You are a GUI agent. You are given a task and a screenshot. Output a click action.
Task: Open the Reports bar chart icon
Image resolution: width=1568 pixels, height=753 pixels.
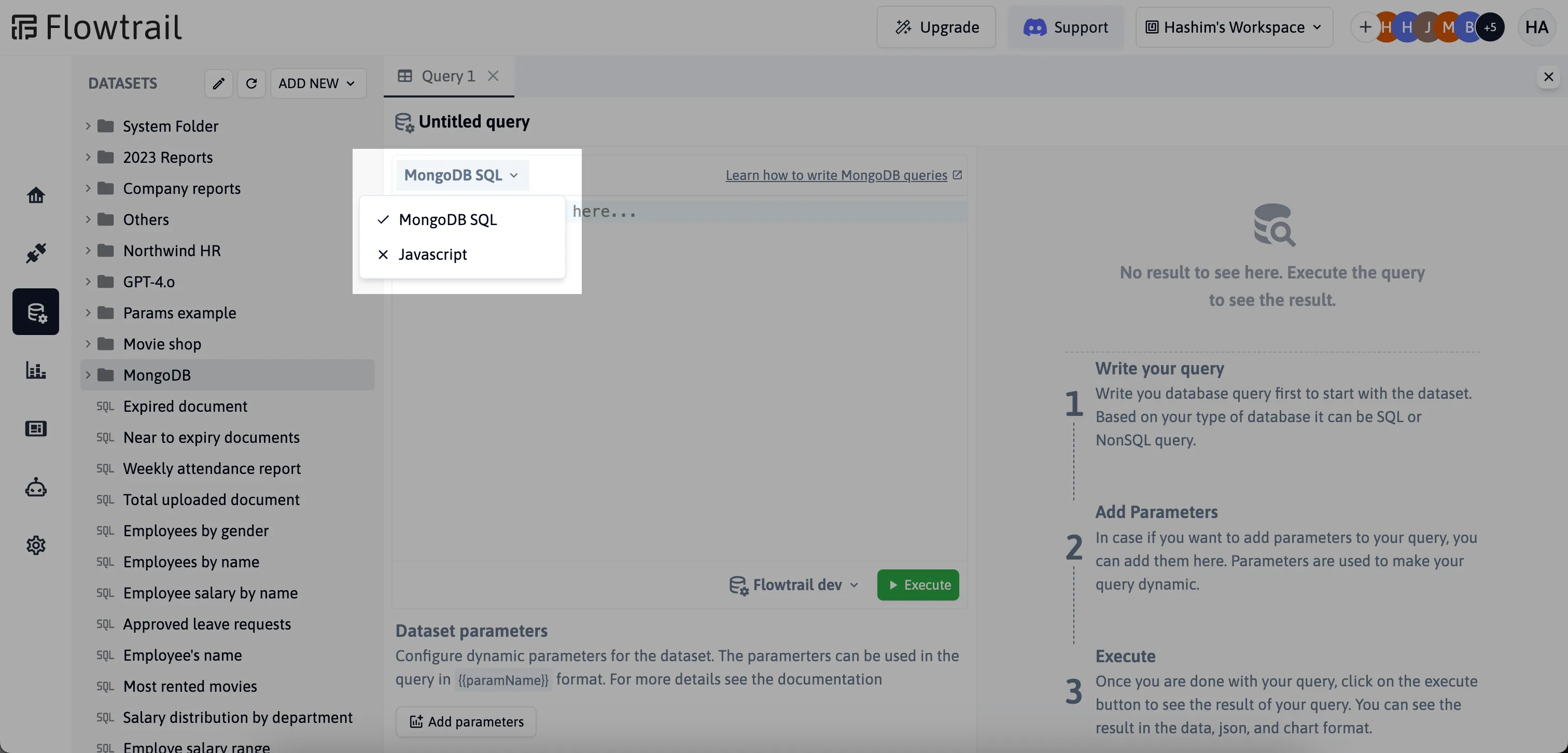pos(36,370)
